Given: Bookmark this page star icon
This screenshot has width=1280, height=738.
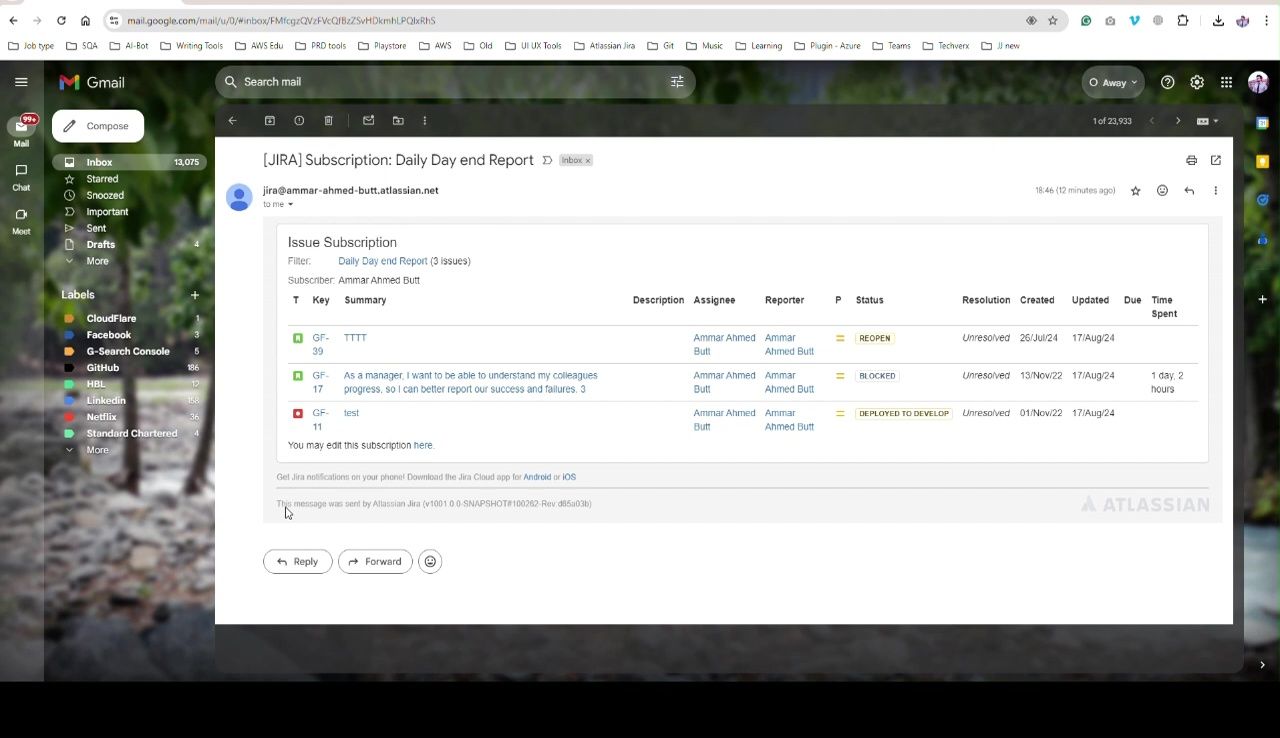Looking at the screenshot, I should 1052,20.
